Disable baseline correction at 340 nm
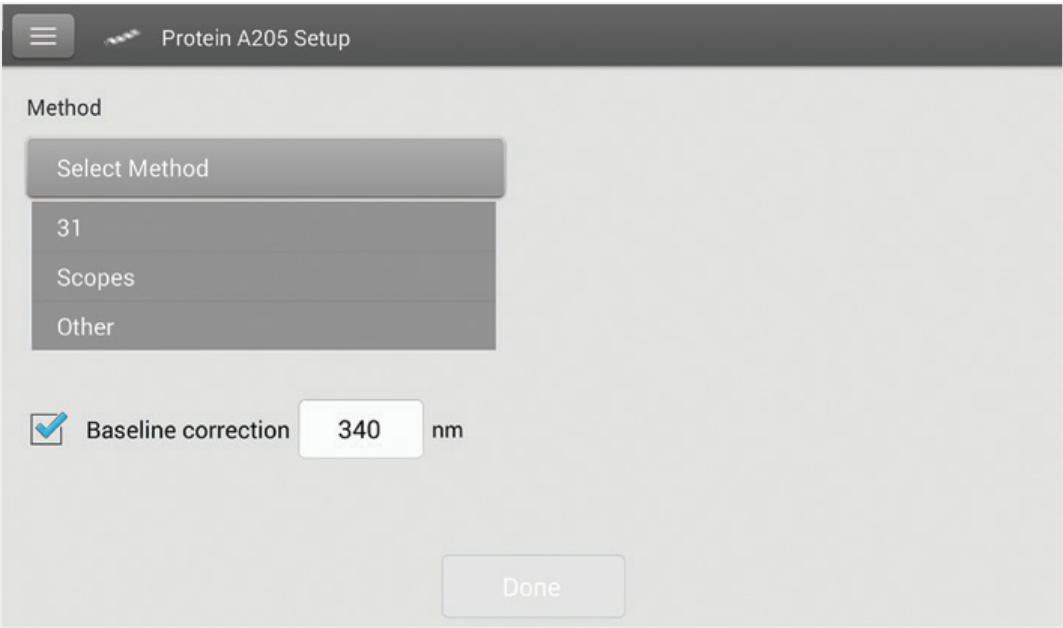The image size is (1063, 628). click(49, 429)
